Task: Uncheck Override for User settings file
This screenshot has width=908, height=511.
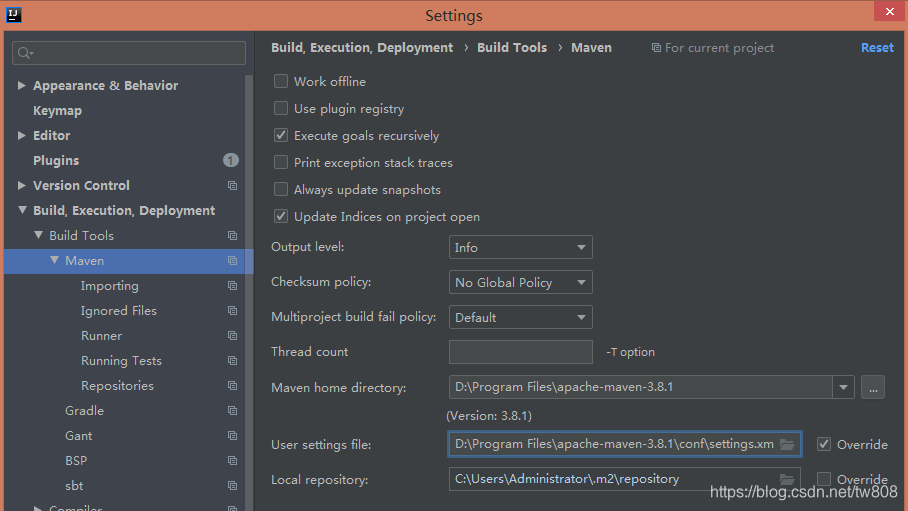Action: [824, 444]
